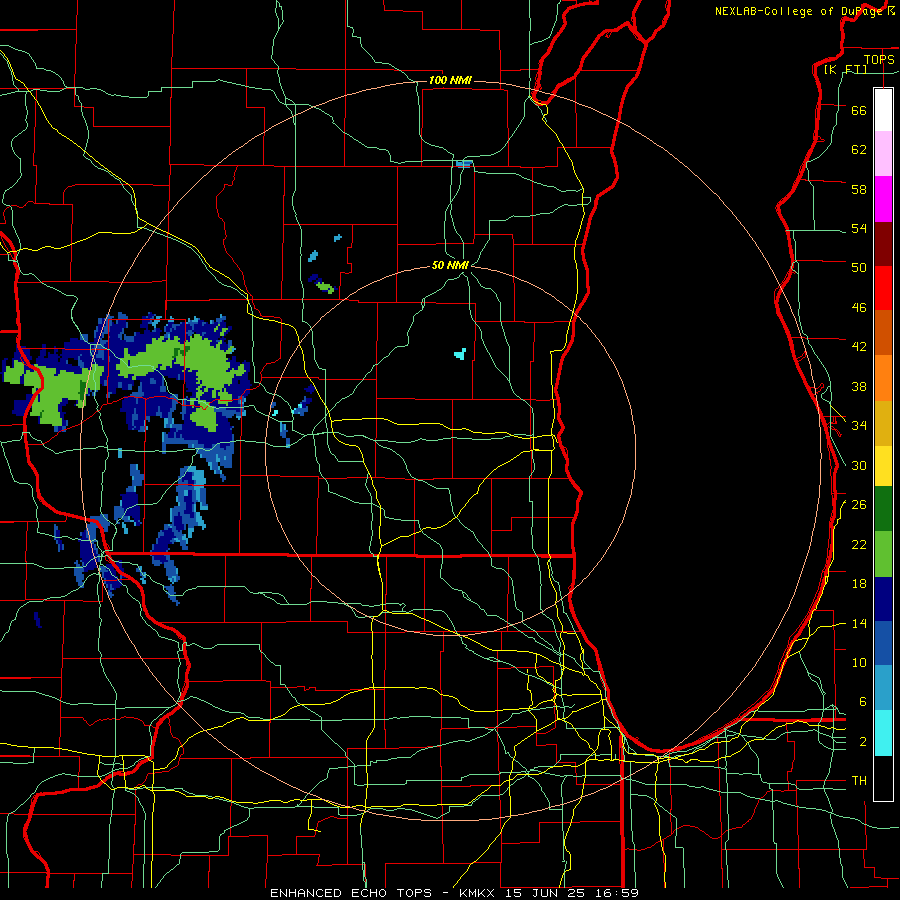Click the small green echo below 50 NMI label
Screen dimensions: 900x900
(x=325, y=287)
